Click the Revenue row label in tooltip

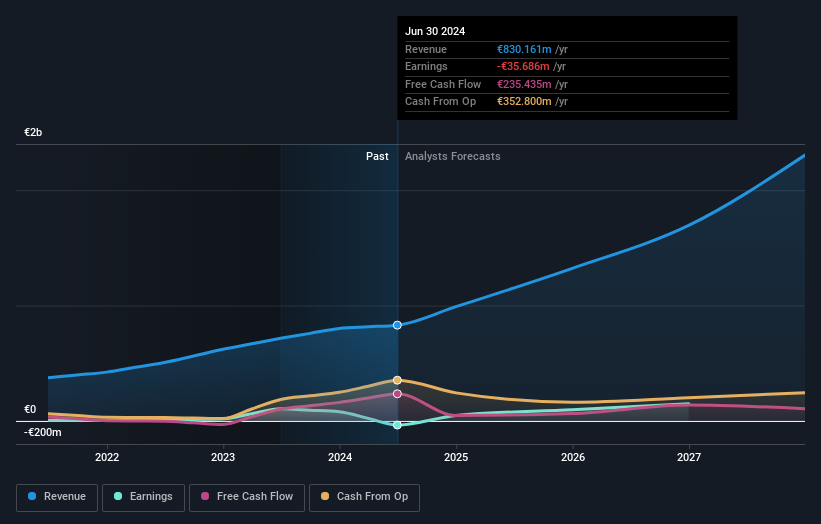coord(426,49)
